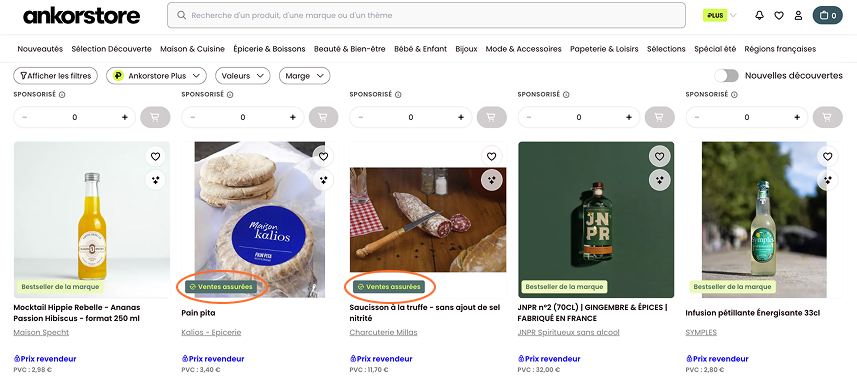857x379 pixels.
Task: Click info icon beside first Sponsorisé label
Action: pos(62,95)
